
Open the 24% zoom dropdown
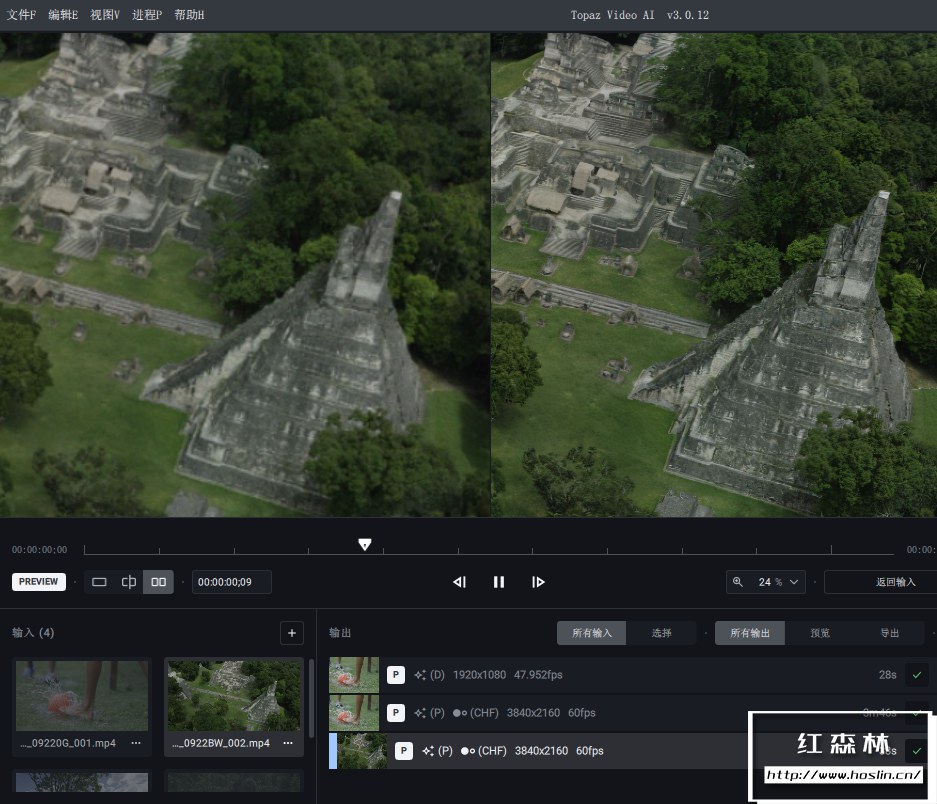[x=768, y=582]
